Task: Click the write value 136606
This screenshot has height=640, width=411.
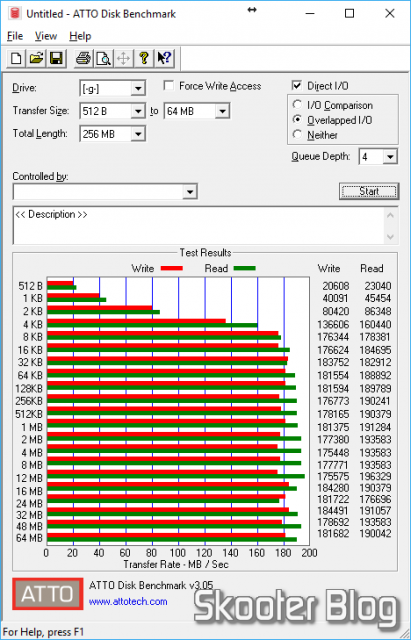Action: pyautogui.click(x=333, y=324)
